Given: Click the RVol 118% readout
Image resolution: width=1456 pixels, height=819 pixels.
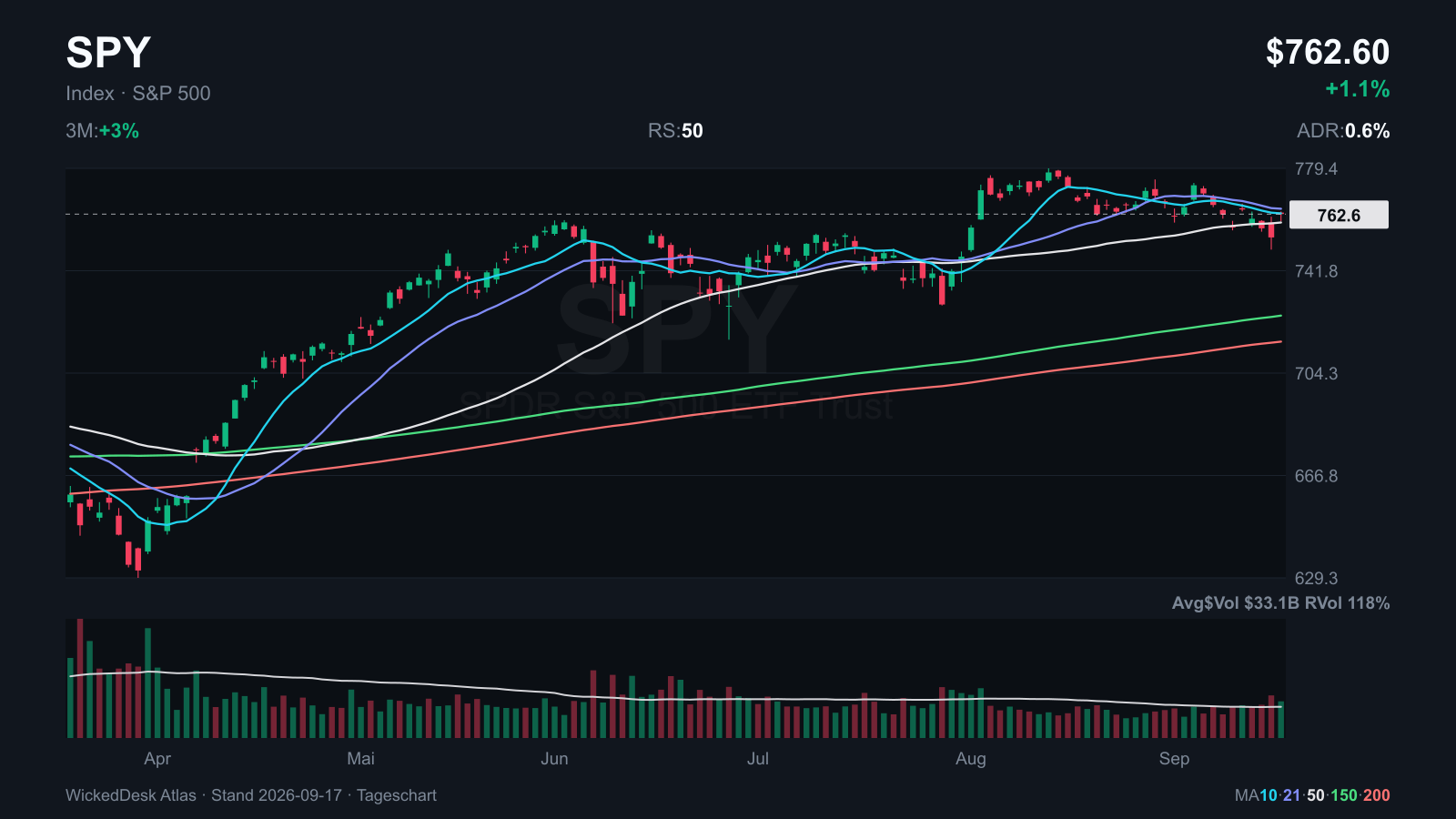Looking at the screenshot, I should click(x=1348, y=603).
